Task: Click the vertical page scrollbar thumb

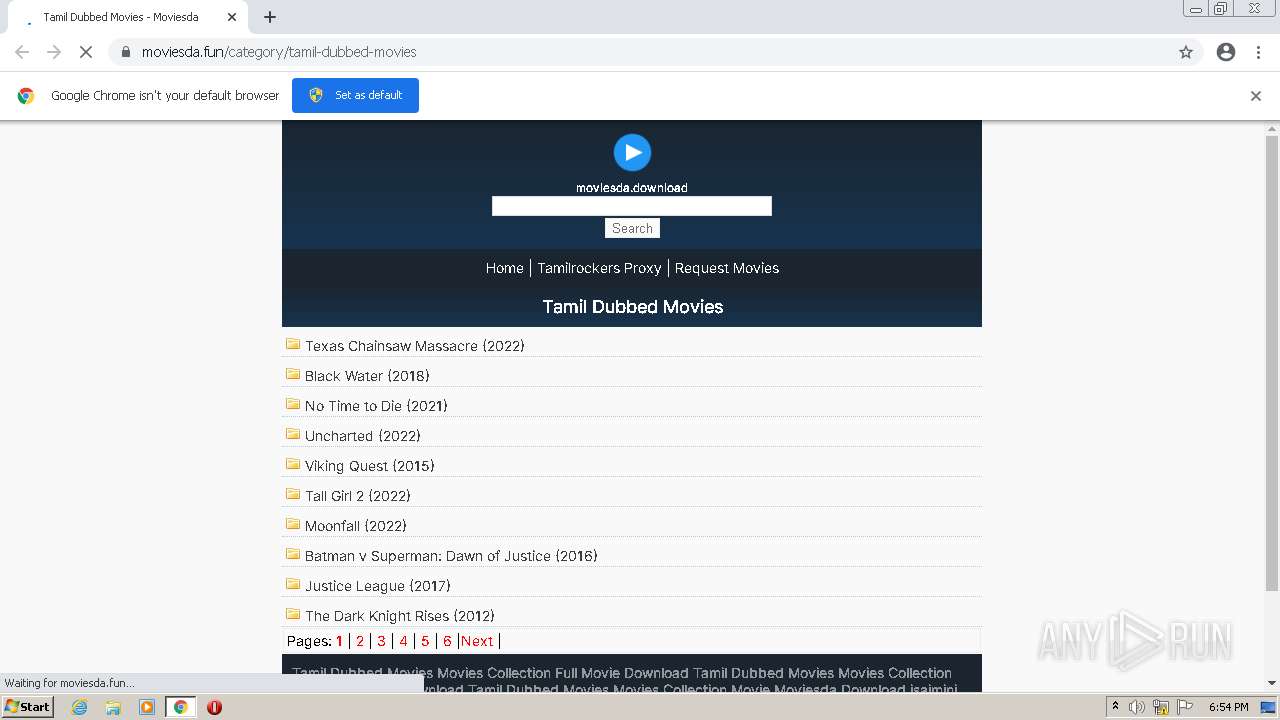Action: pyautogui.click(x=1272, y=363)
